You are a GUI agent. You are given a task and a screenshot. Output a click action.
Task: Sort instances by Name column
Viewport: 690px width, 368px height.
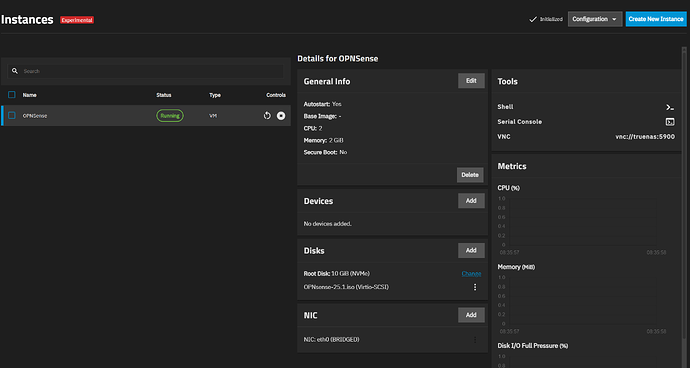click(x=29, y=95)
